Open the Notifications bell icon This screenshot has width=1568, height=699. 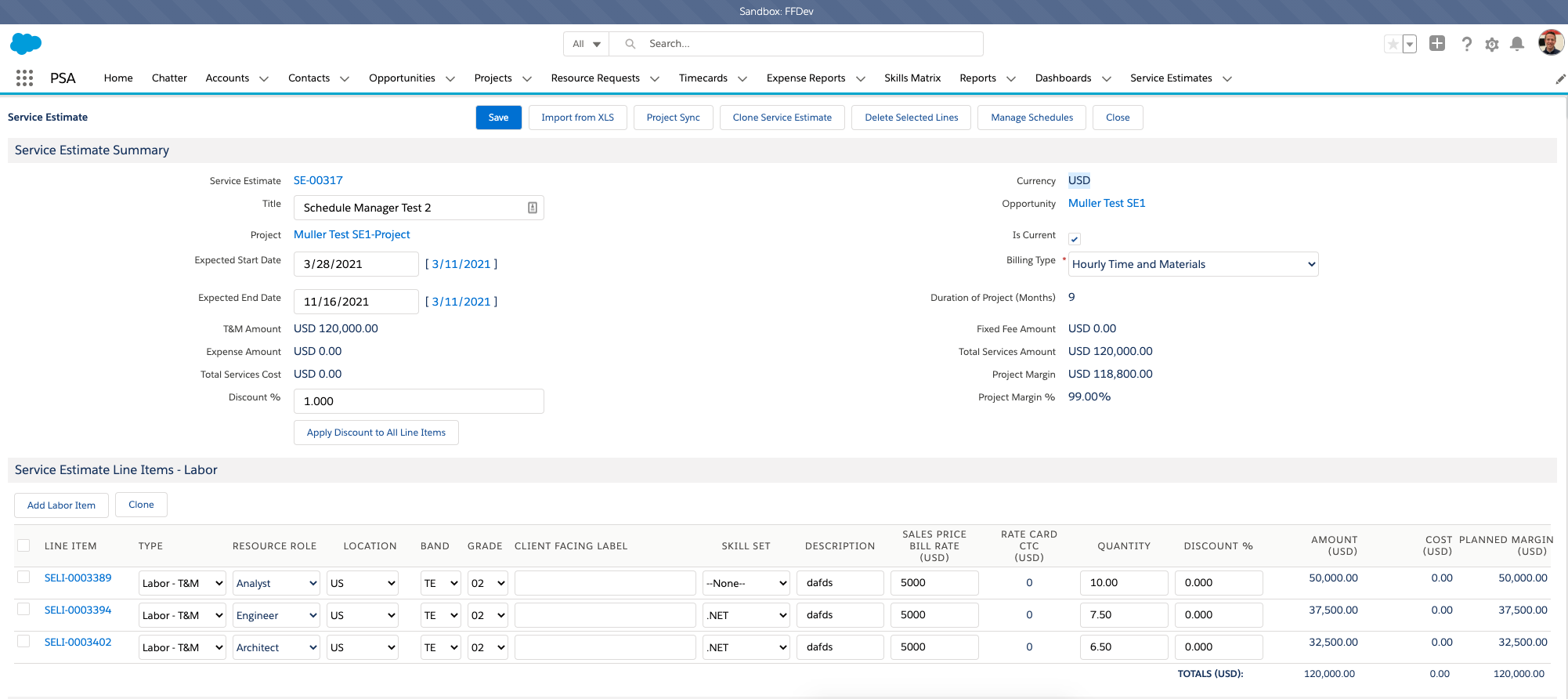click(x=1517, y=44)
